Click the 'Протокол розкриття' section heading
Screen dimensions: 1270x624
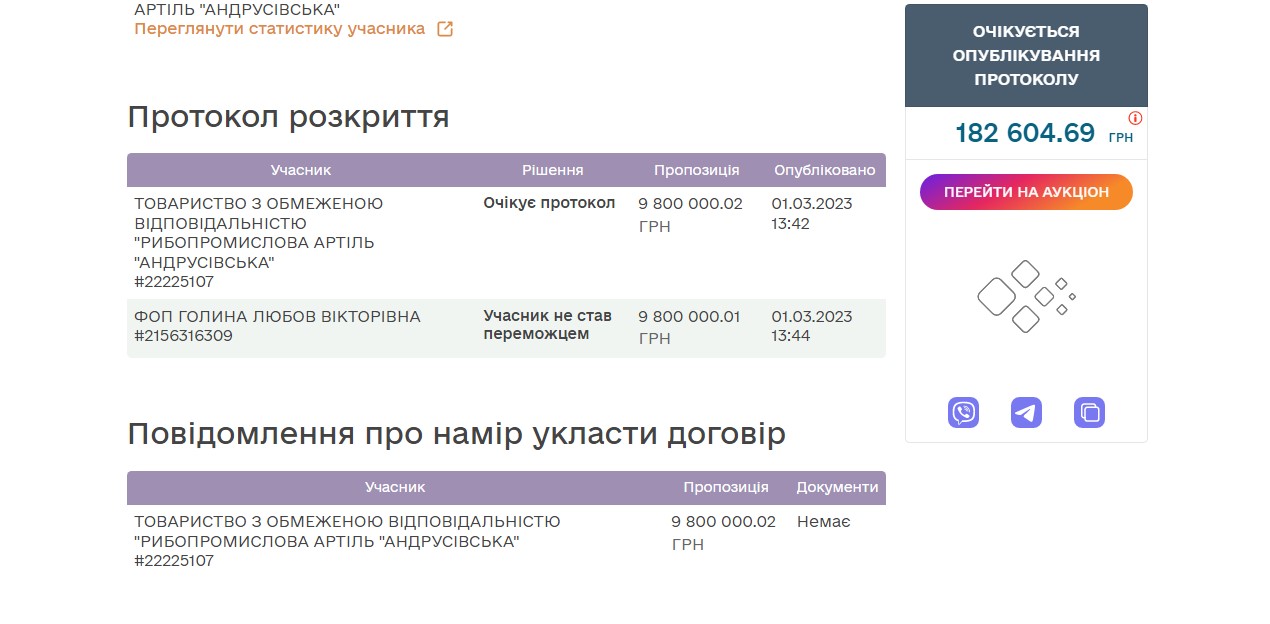[288, 117]
